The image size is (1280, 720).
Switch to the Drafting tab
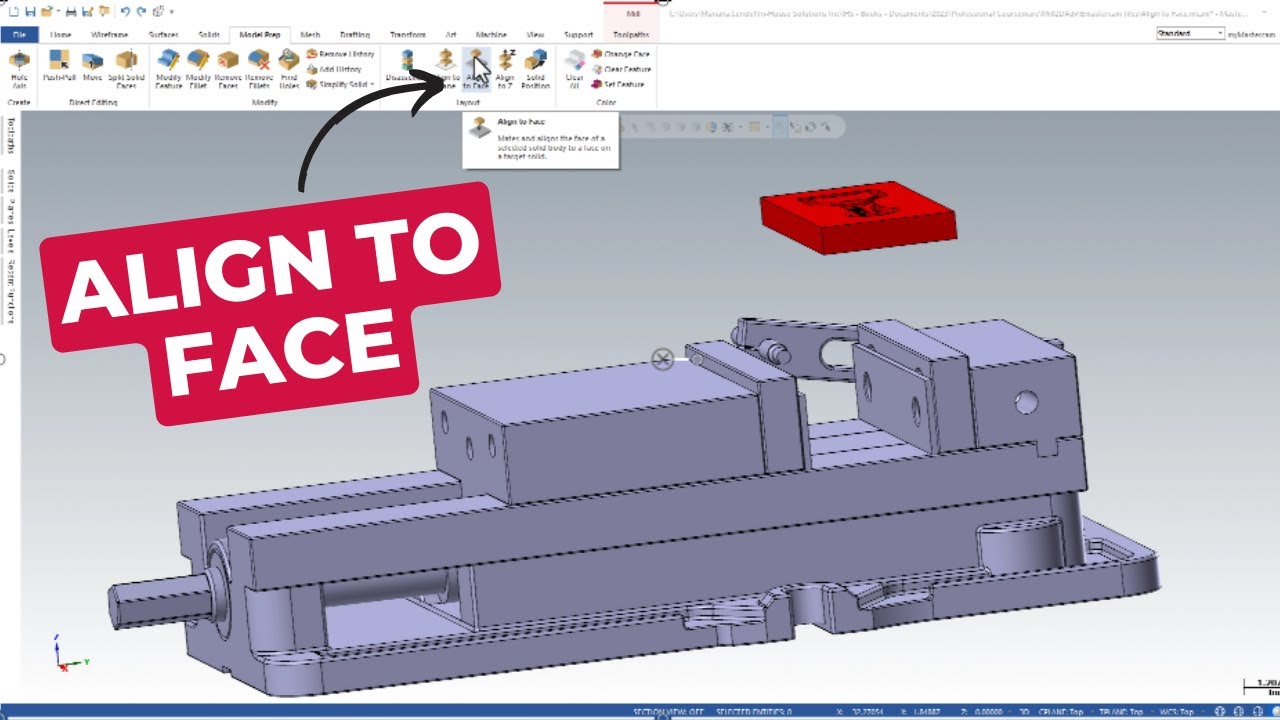click(355, 34)
